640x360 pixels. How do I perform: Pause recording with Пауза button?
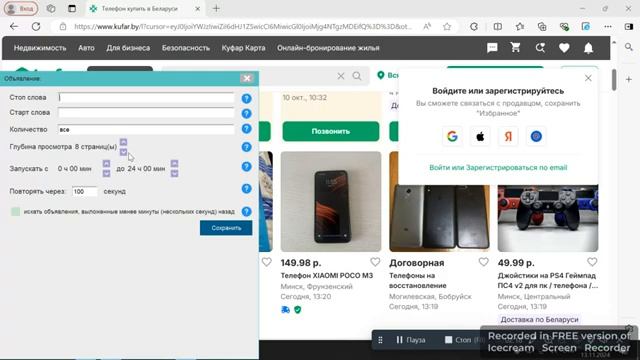[411, 340]
